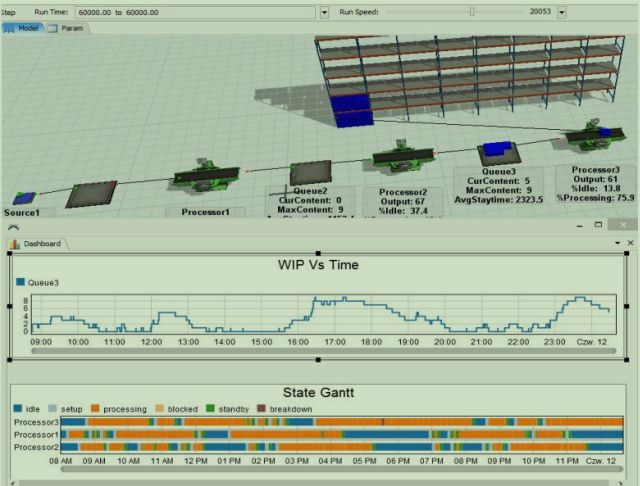The image size is (640, 486).
Task: Open the Run Time dropdown arrow
Action: [324, 12]
